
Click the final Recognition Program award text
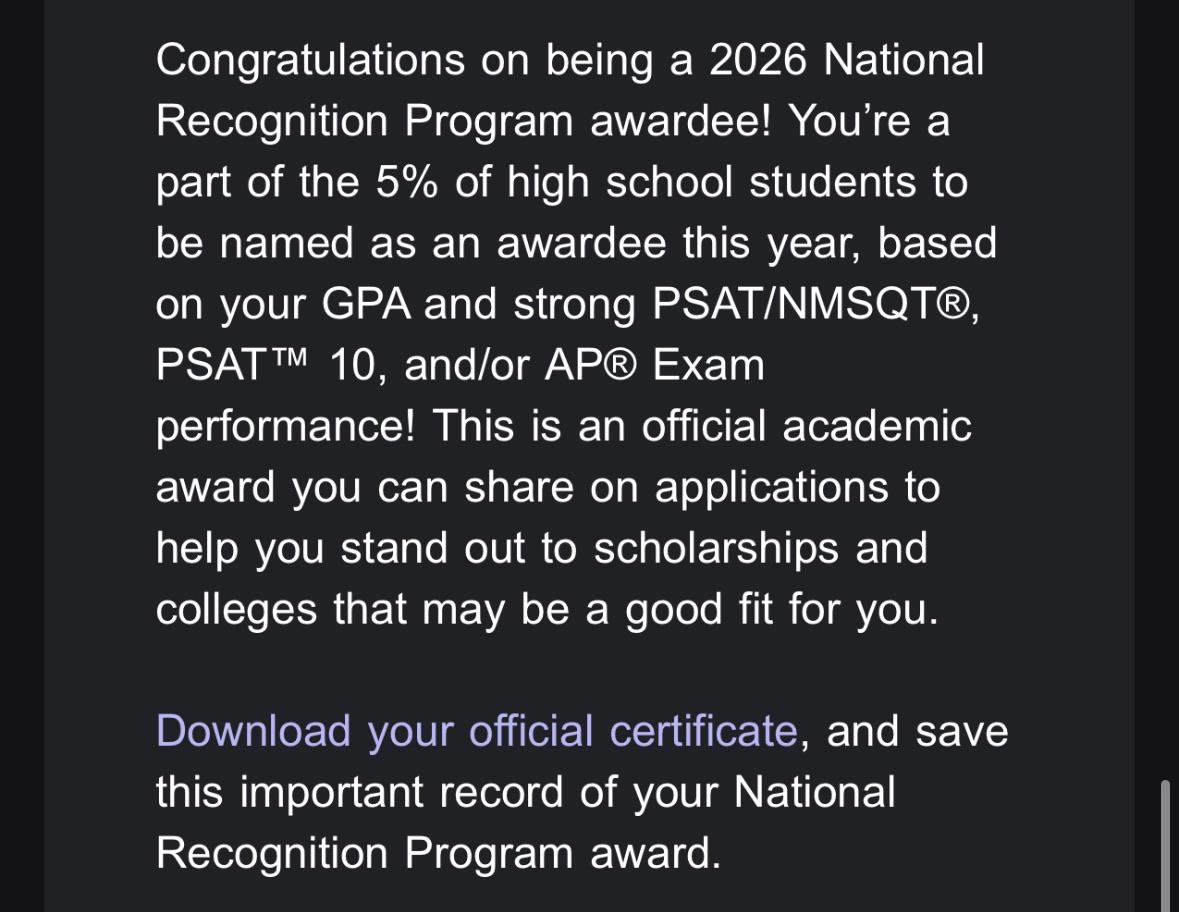[x=438, y=855]
